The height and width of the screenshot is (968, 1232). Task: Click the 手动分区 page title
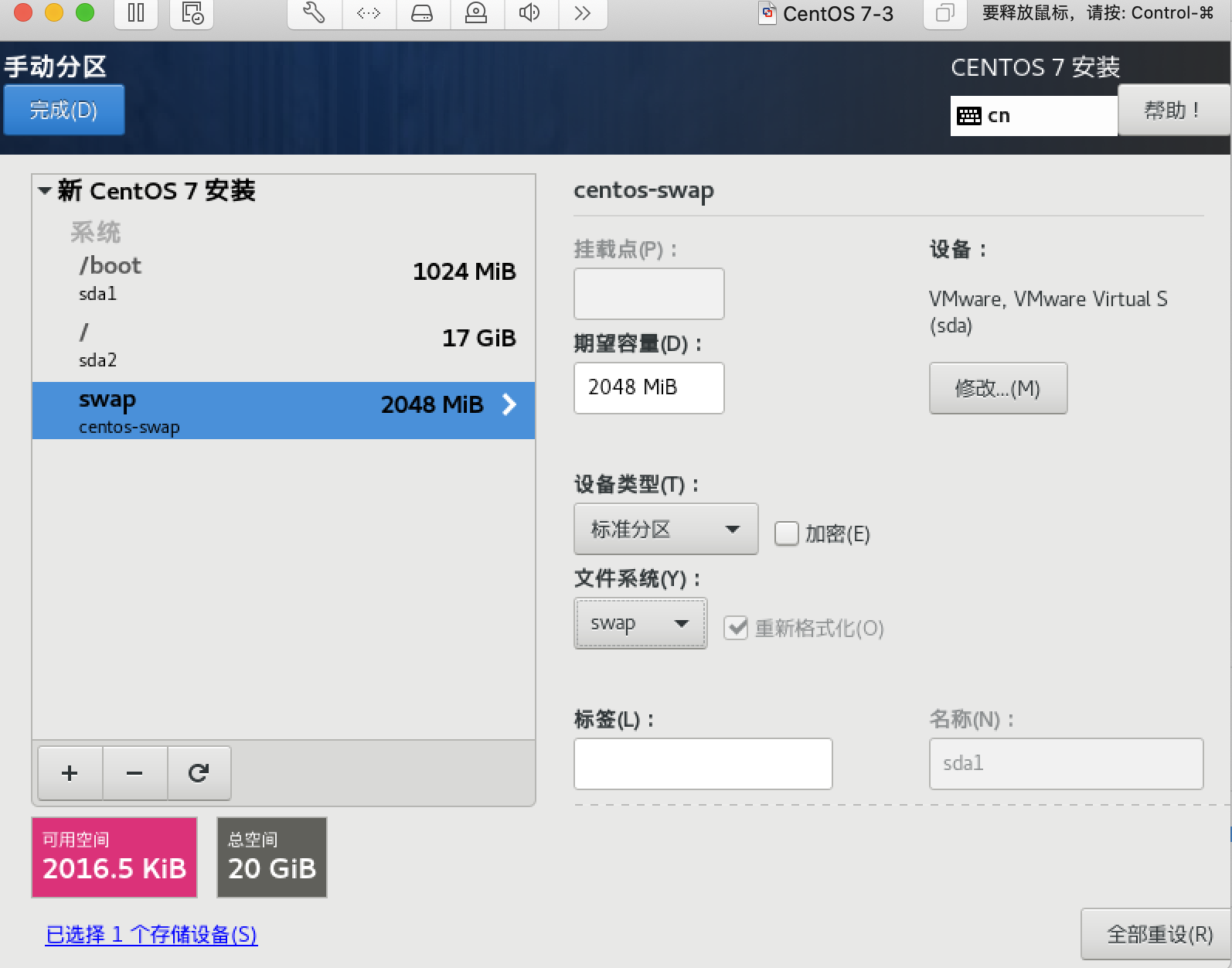pos(56,66)
